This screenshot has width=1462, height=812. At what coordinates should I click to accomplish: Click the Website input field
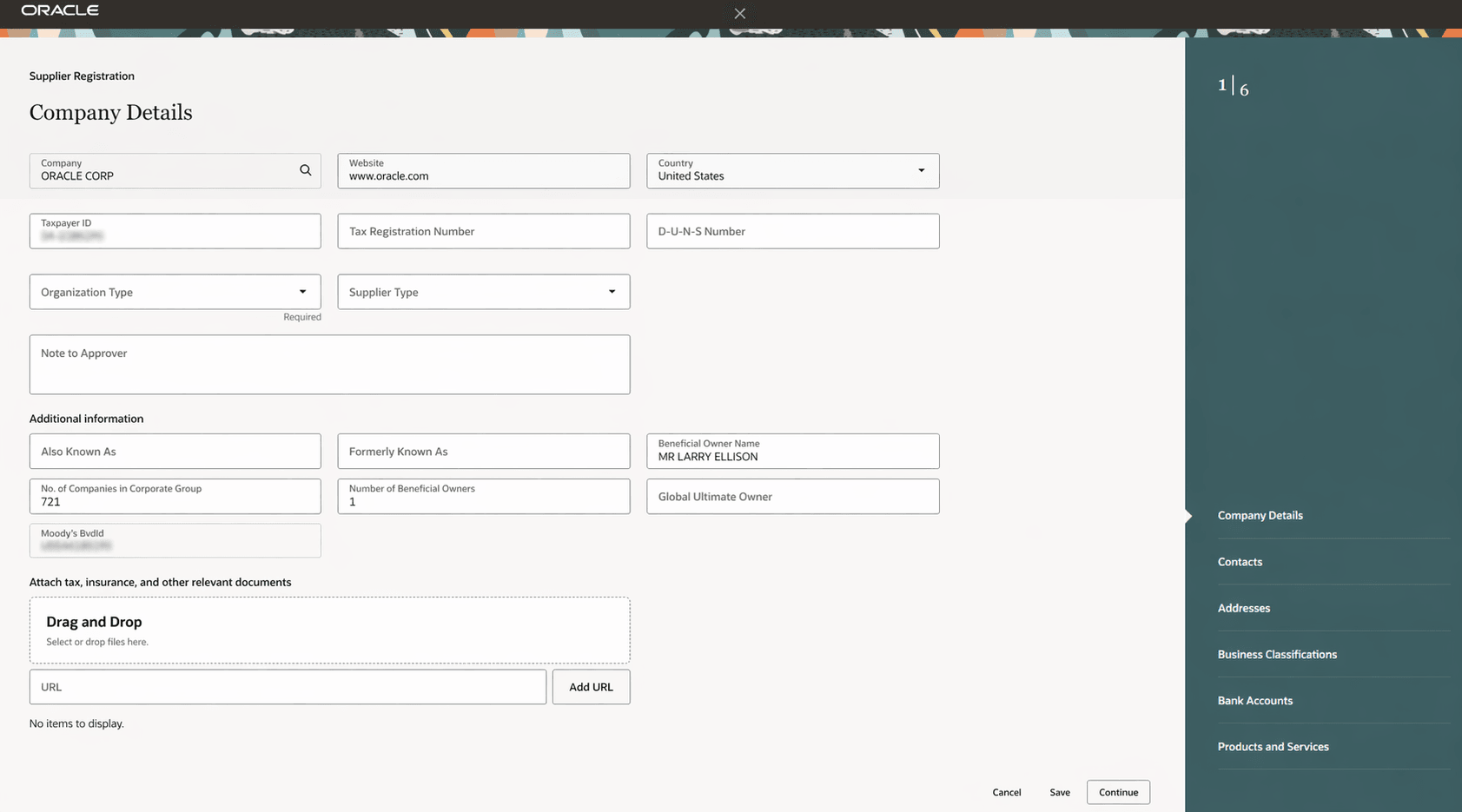click(x=484, y=171)
